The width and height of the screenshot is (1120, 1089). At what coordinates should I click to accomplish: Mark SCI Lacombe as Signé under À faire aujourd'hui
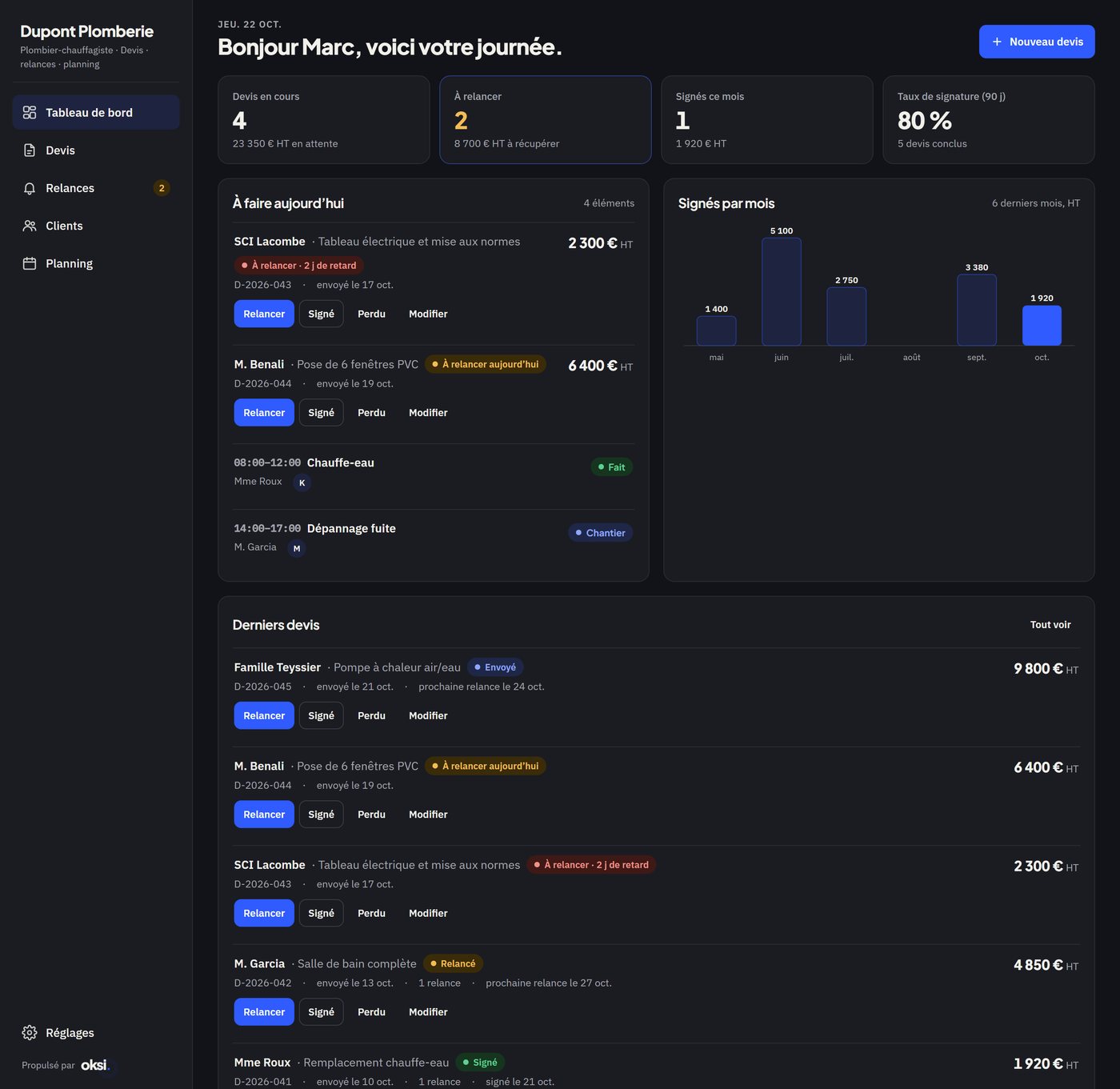(322, 314)
